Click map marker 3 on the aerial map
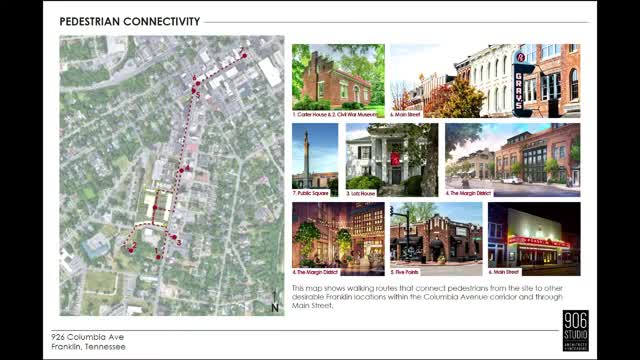Screen dimensions: 640x360 click(x=174, y=237)
